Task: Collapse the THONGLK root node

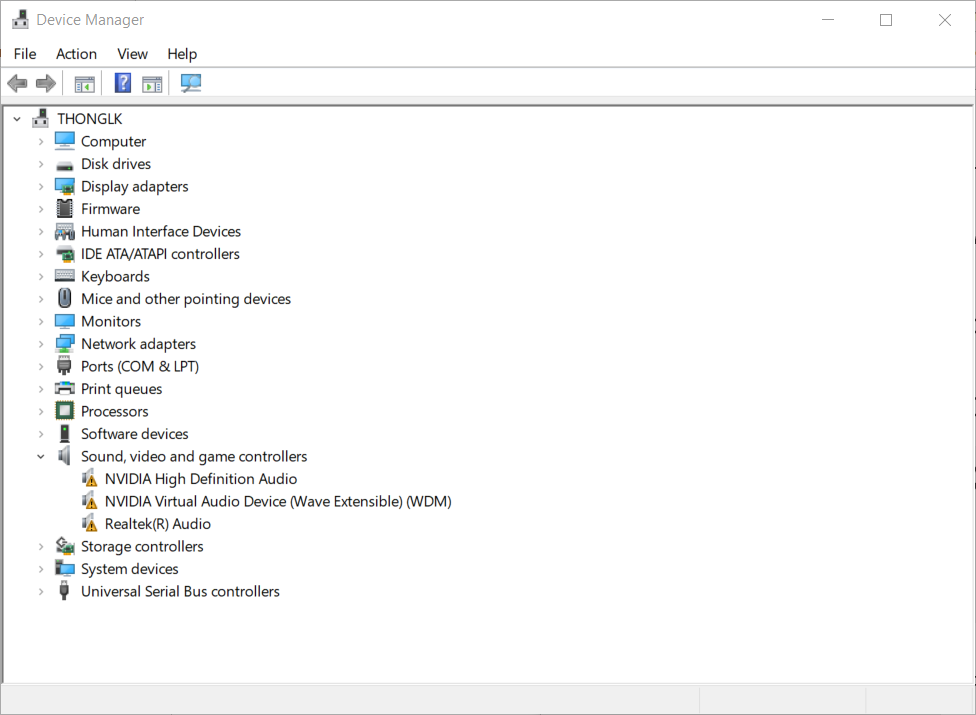Action: click(x=17, y=119)
